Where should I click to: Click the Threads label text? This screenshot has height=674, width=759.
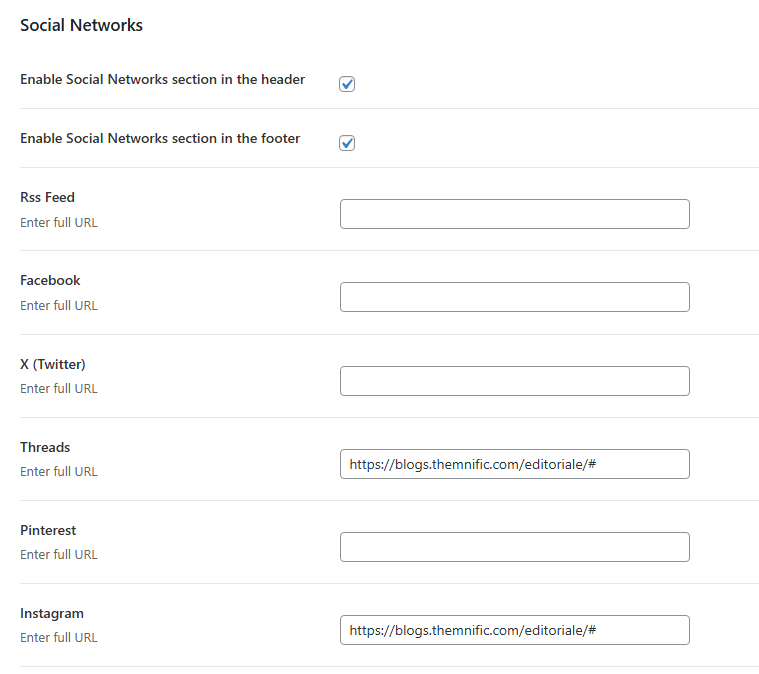[x=45, y=447]
